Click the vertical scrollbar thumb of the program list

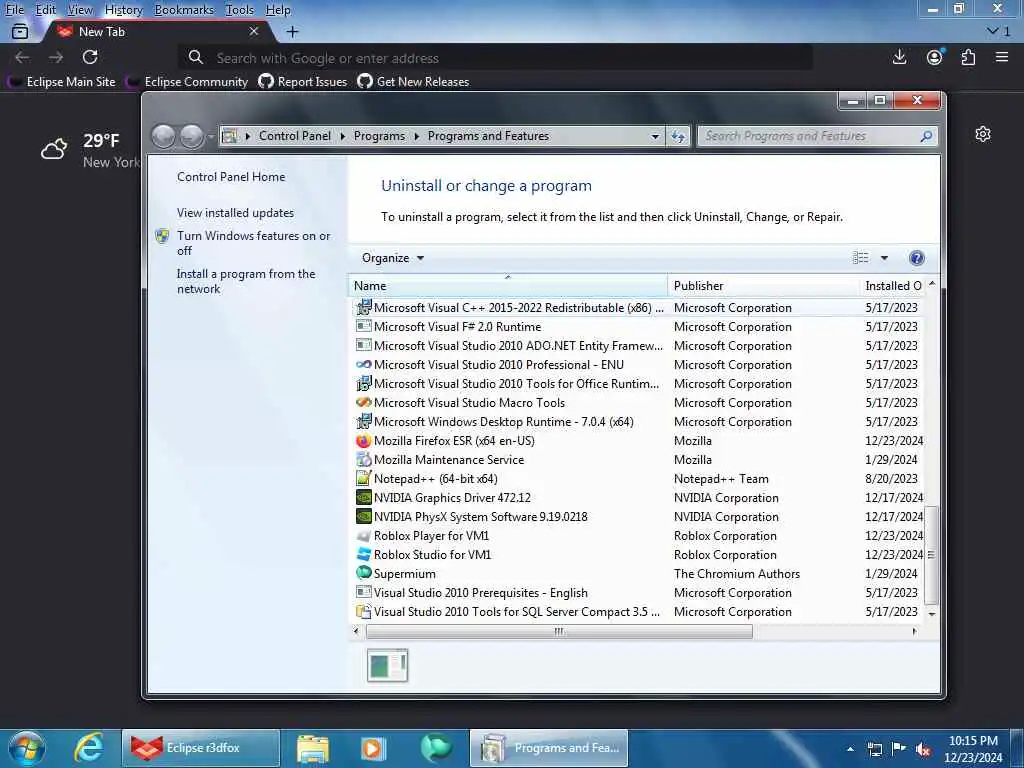coord(931,555)
